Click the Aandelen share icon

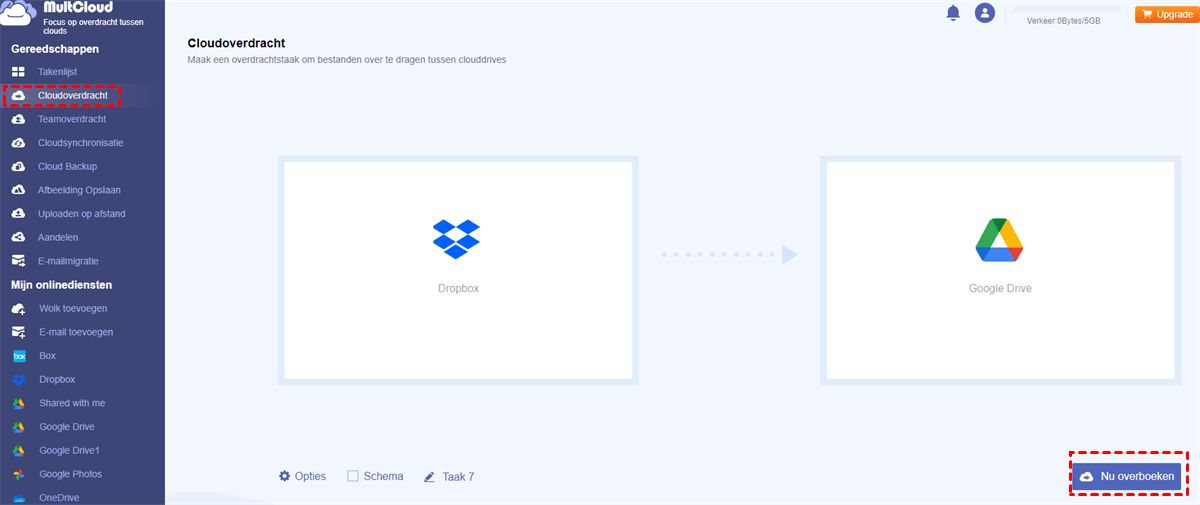pyautogui.click(x=18, y=238)
